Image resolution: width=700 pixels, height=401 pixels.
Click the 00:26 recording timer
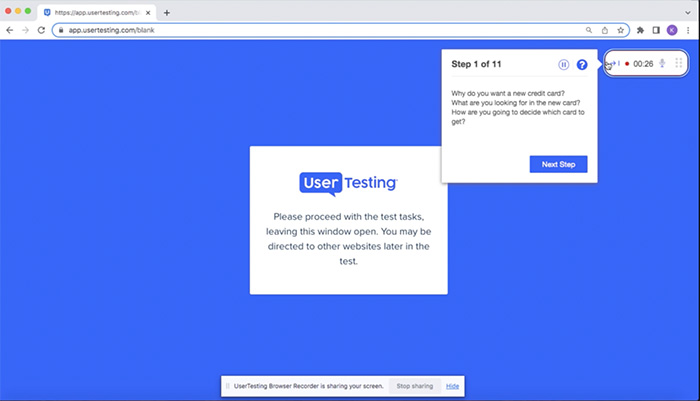click(643, 64)
